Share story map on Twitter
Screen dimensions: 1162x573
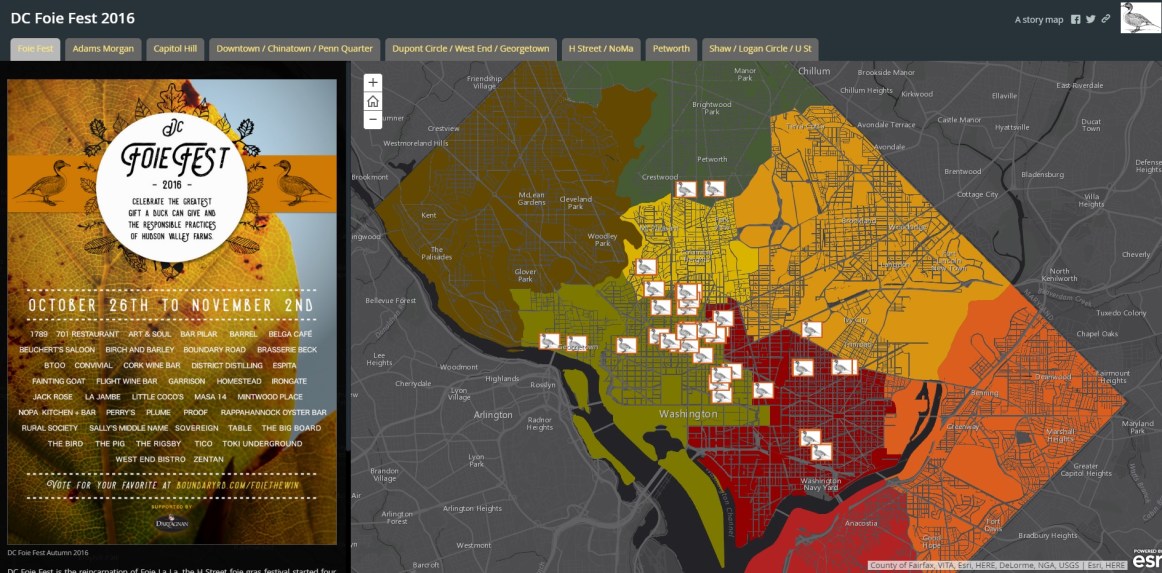[1091, 19]
